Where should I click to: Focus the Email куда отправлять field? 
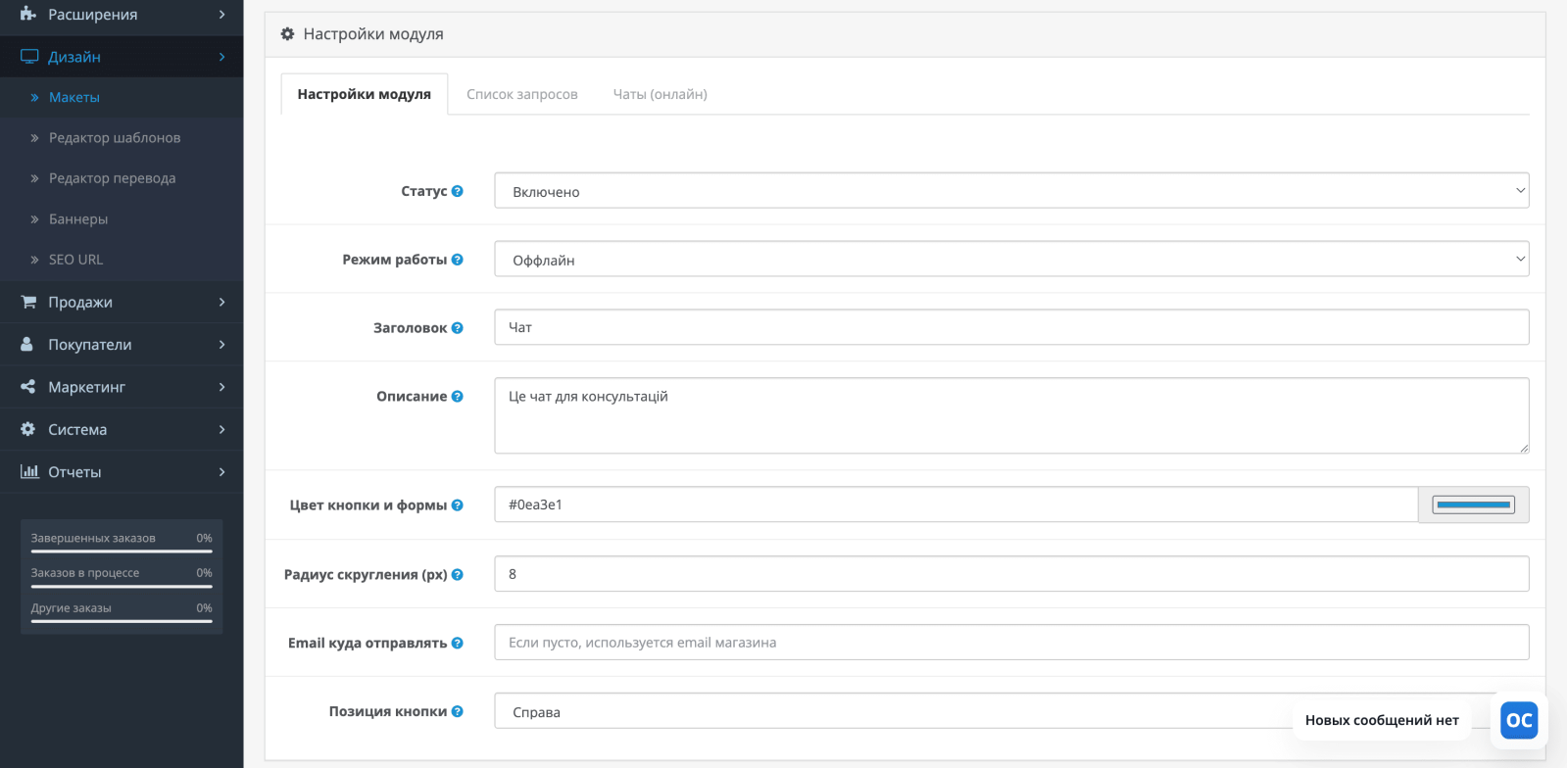1011,643
